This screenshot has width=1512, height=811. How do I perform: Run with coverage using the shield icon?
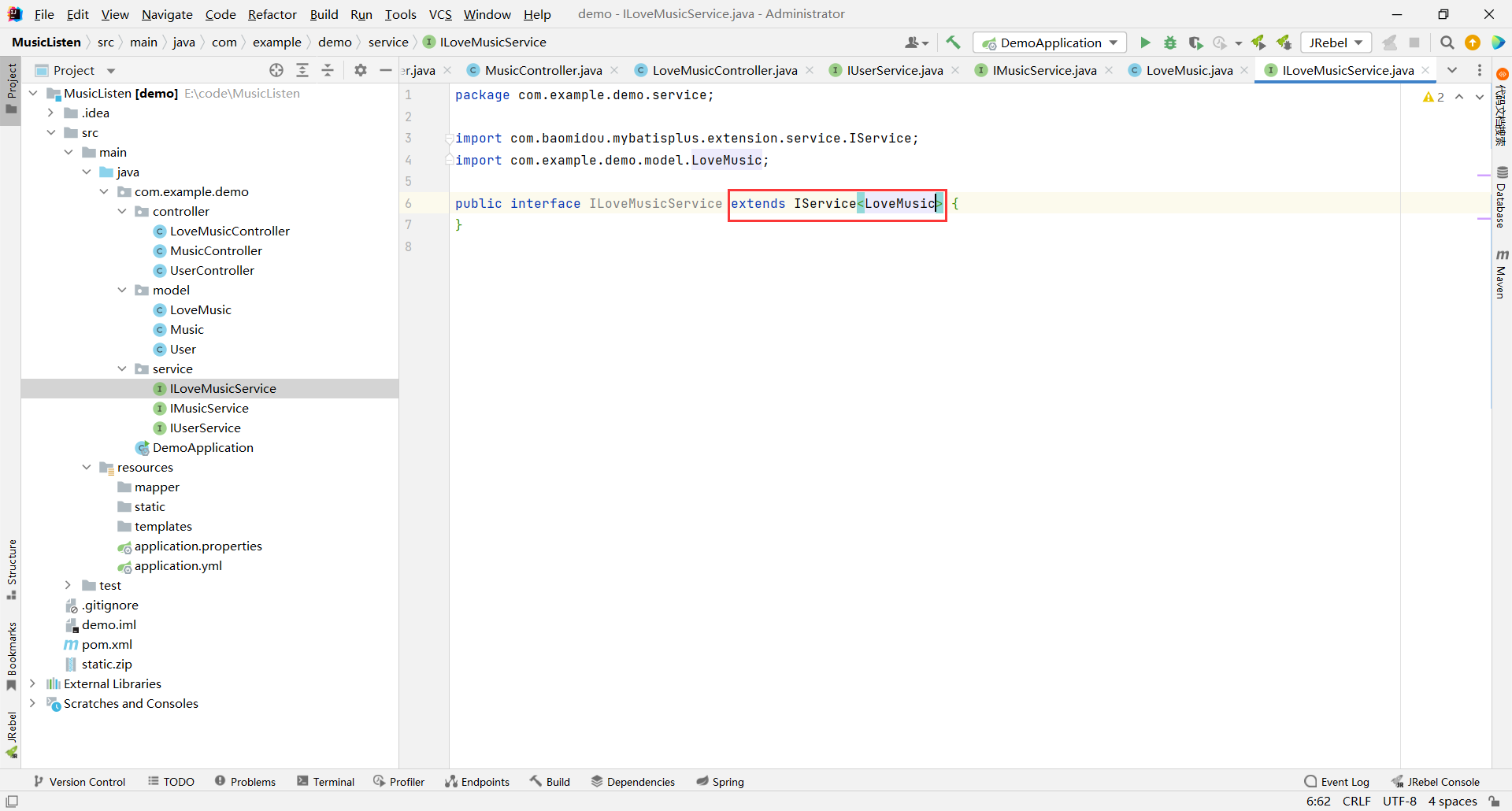click(1195, 43)
